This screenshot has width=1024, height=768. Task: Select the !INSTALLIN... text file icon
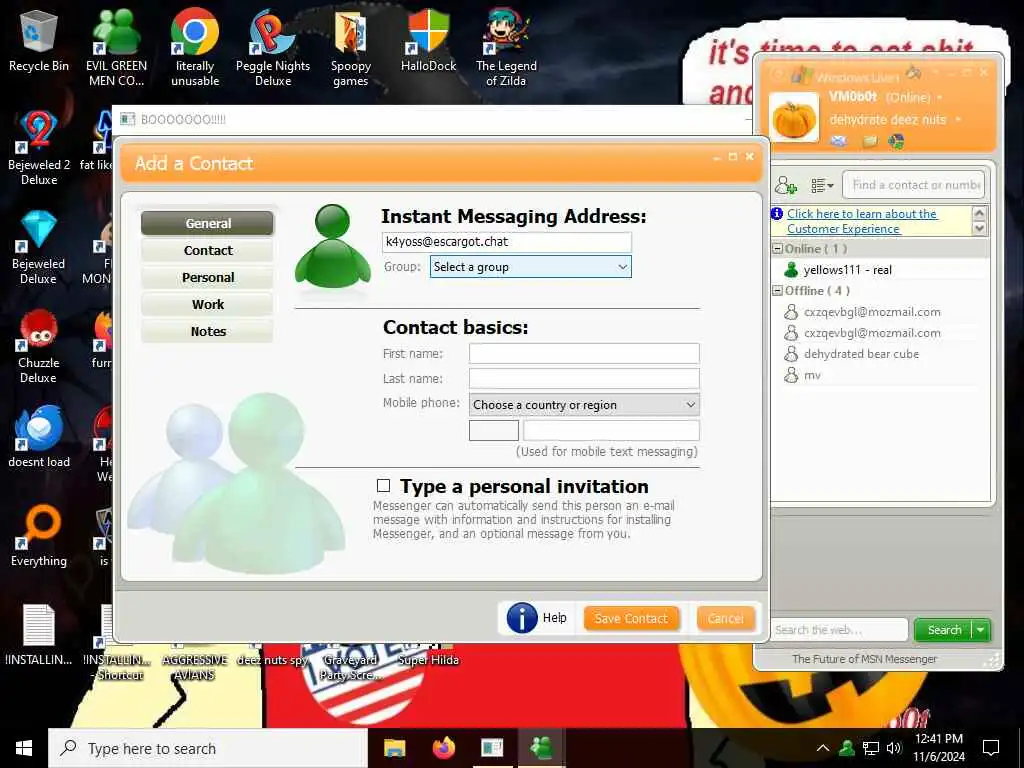pos(39,635)
